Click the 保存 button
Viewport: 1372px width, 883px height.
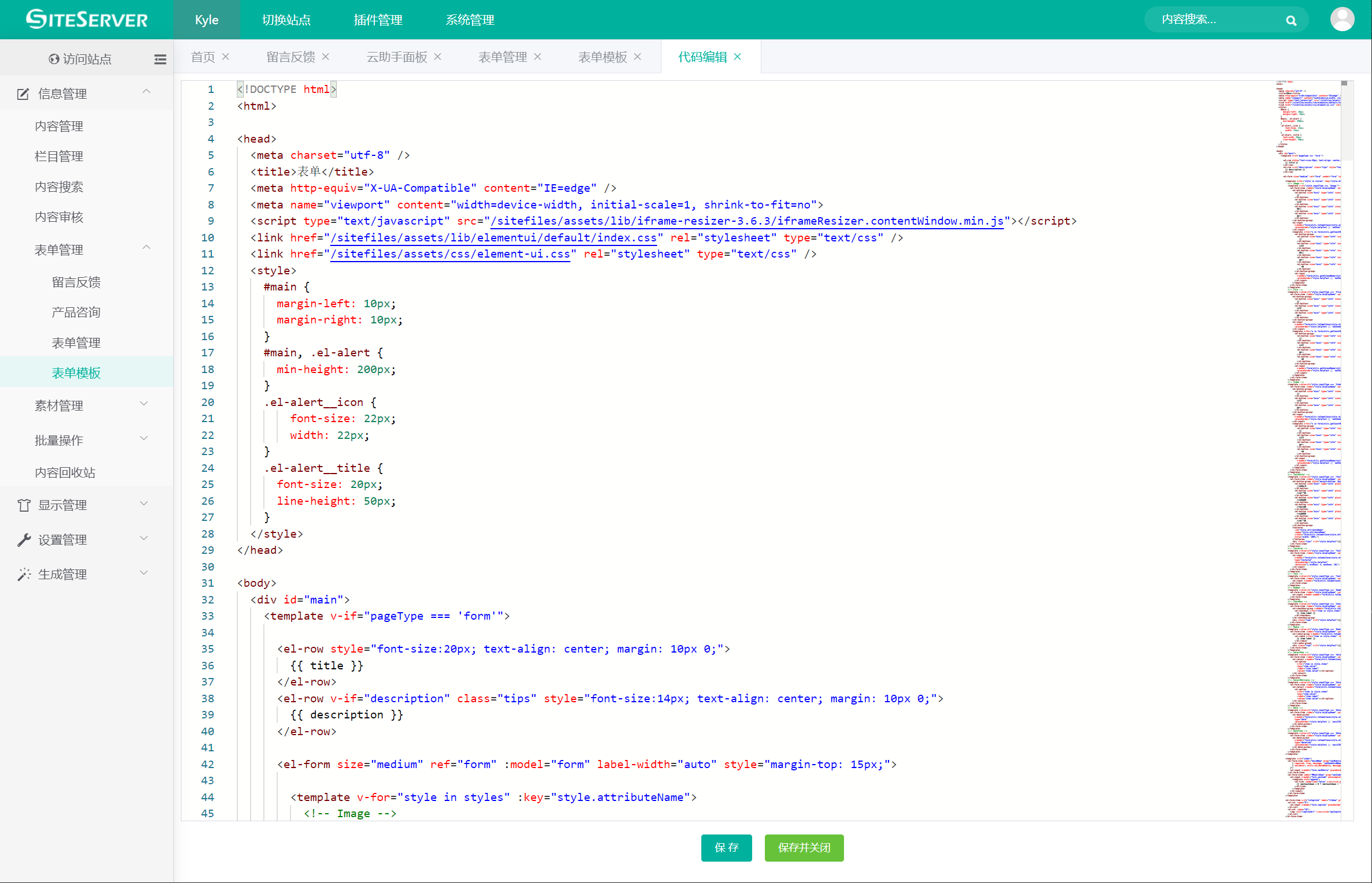pyautogui.click(x=726, y=847)
